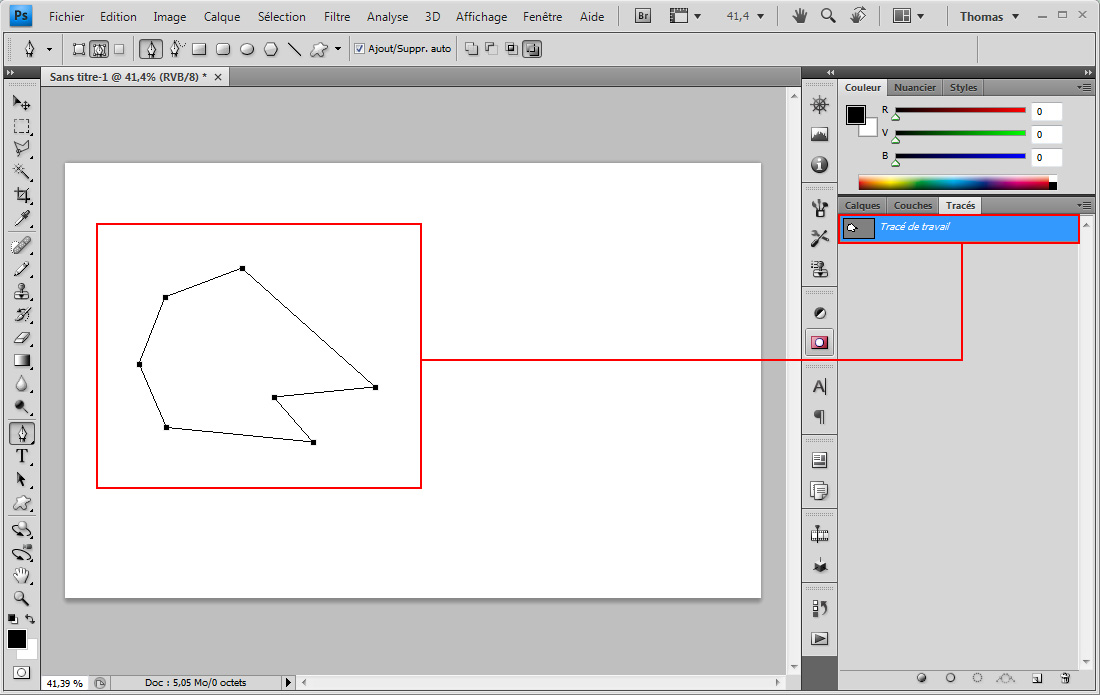Viewport: 1100px width, 695px height.
Task: Select the Crop tool in the toolbox
Action: tap(21, 196)
